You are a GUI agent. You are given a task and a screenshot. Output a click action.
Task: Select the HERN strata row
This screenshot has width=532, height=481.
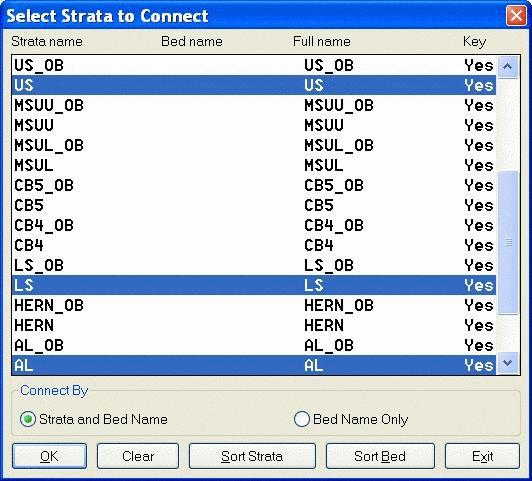(254, 325)
